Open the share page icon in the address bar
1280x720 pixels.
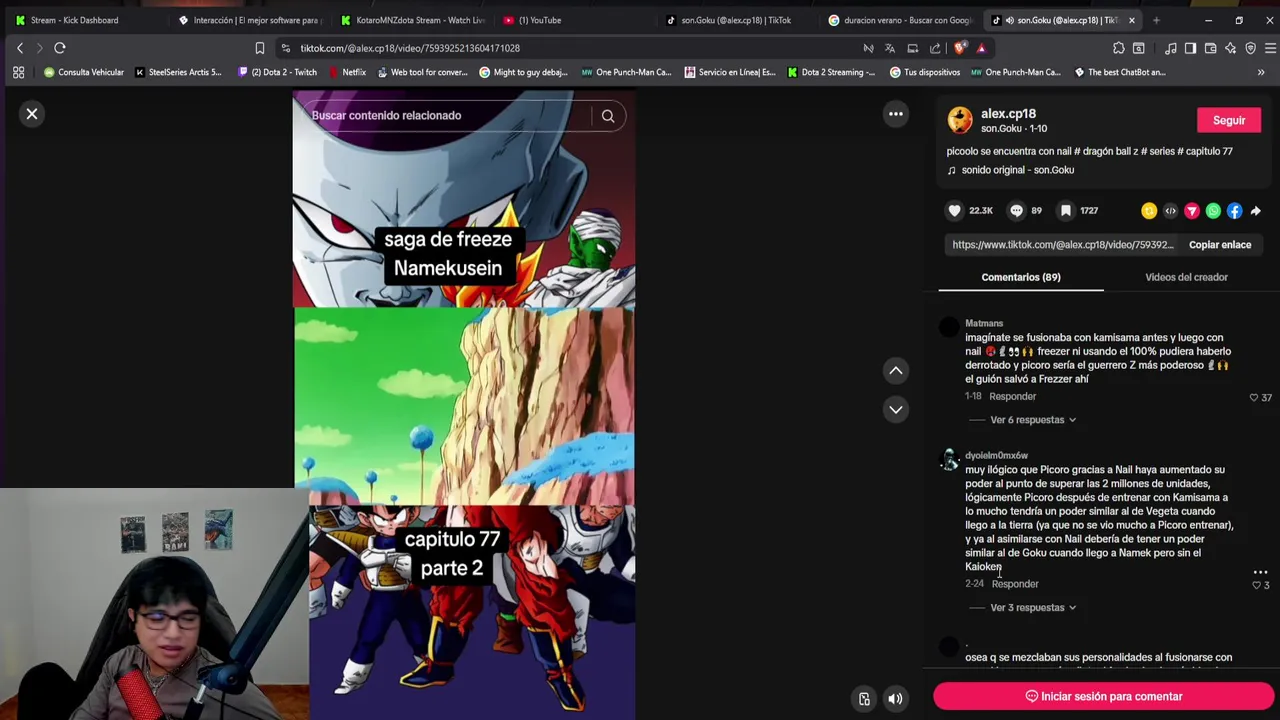tap(935, 48)
